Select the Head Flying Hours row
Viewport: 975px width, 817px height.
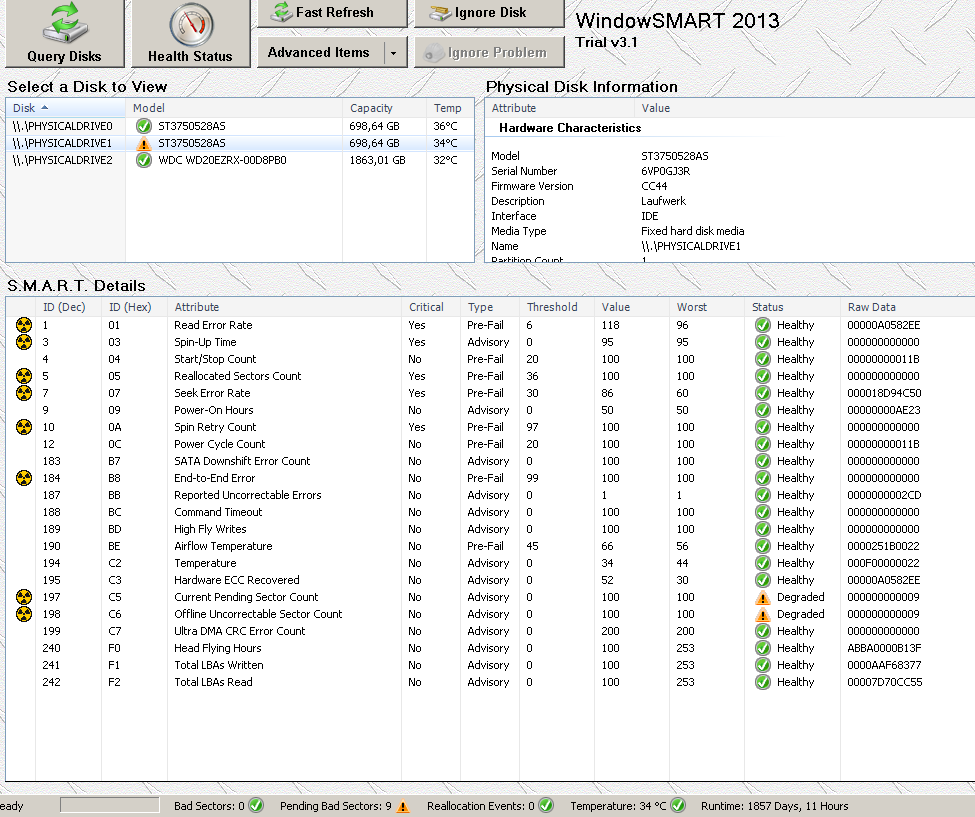coord(490,648)
